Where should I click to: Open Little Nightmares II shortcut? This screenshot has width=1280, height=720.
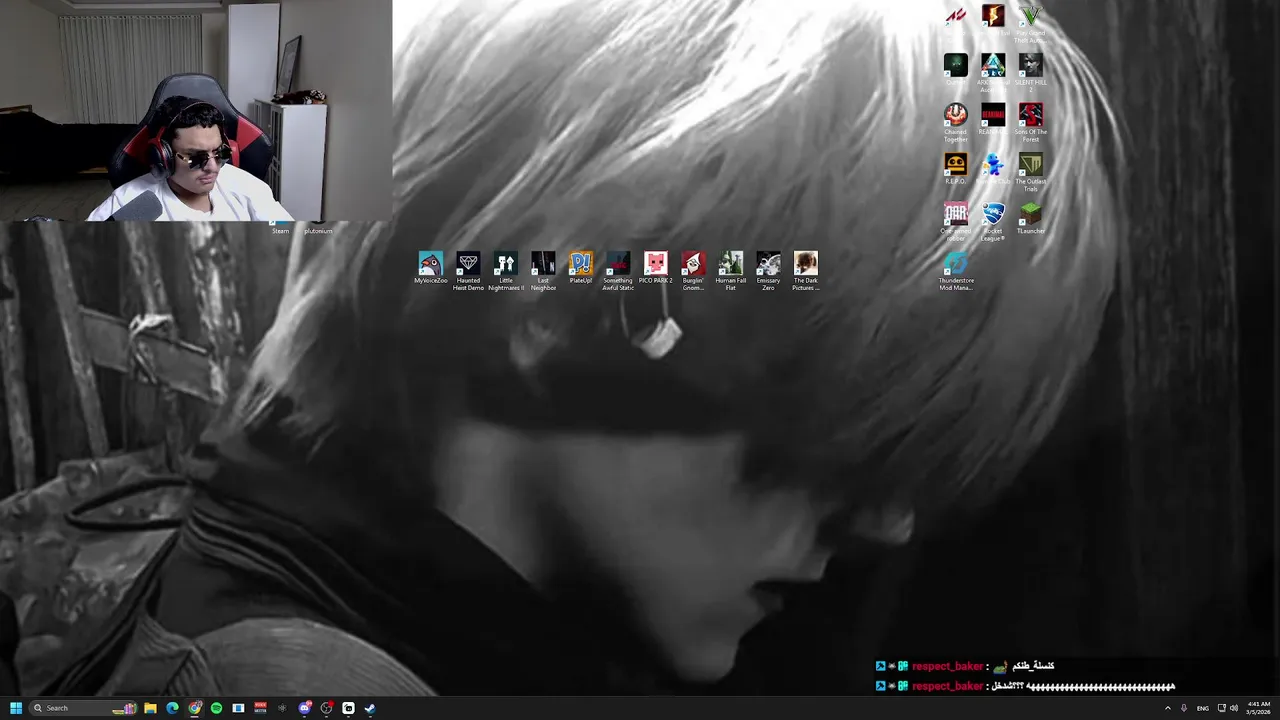pos(506,270)
